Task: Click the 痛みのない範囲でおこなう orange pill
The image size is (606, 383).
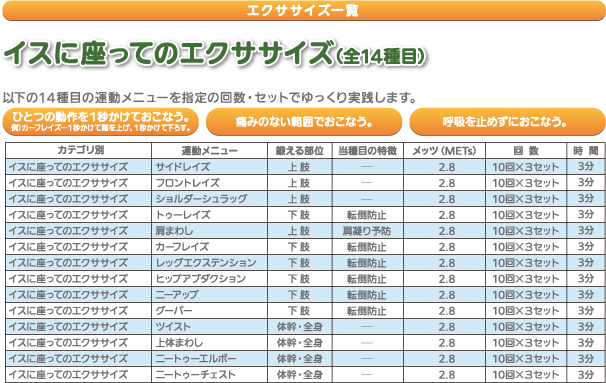Action: [x=304, y=122]
